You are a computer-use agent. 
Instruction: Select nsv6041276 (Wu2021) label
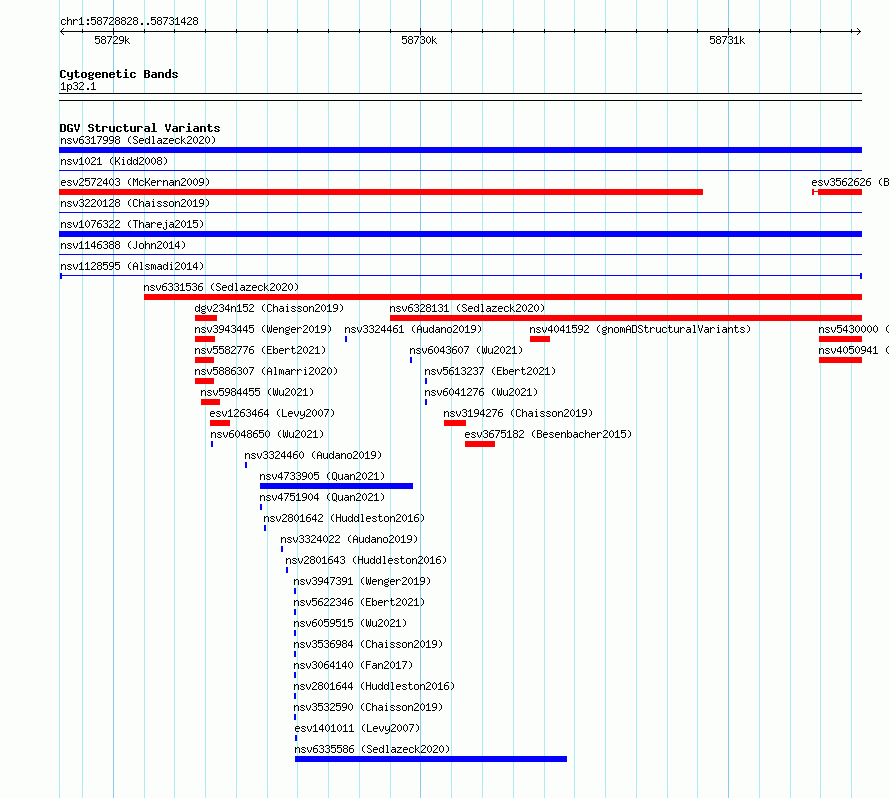(481, 392)
